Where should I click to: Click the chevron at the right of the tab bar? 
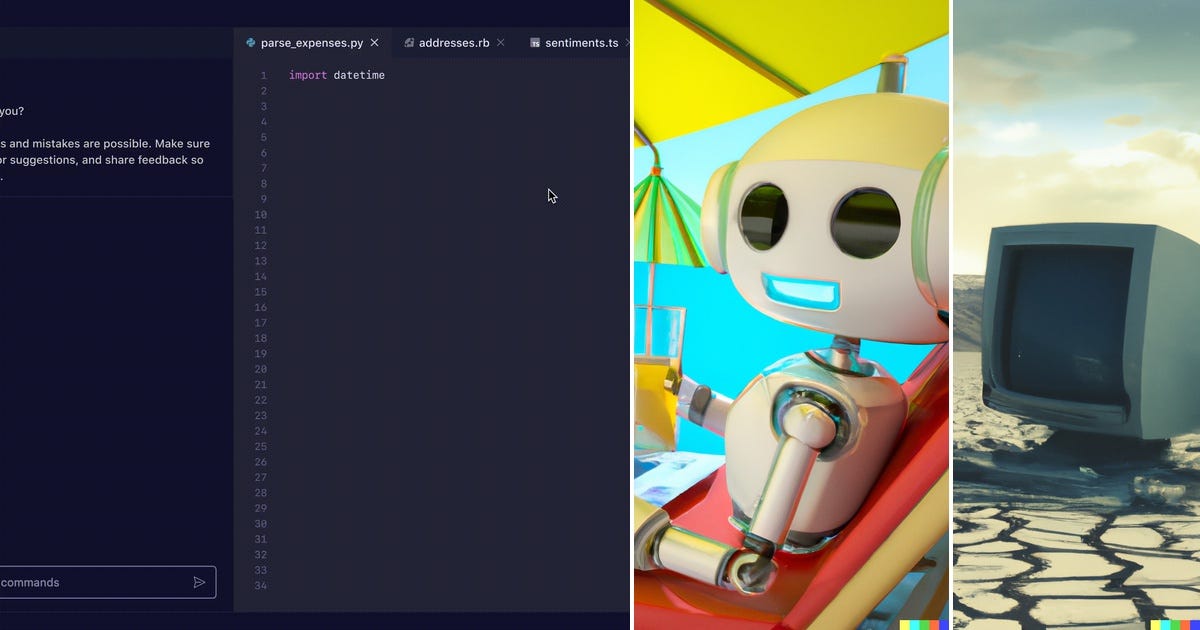pos(626,44)
